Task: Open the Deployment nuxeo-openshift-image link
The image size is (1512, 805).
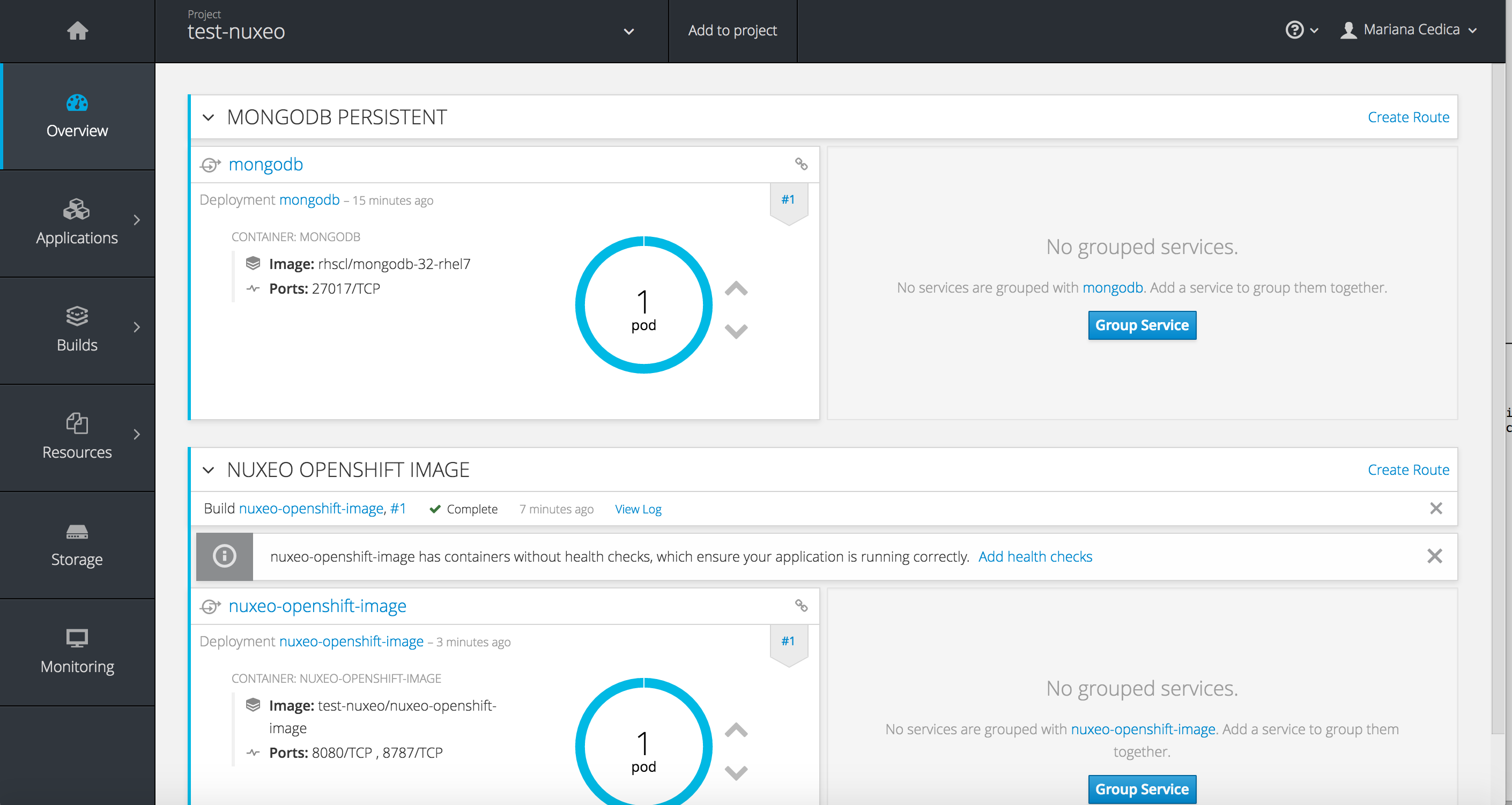Action: [x=351, y=640]
